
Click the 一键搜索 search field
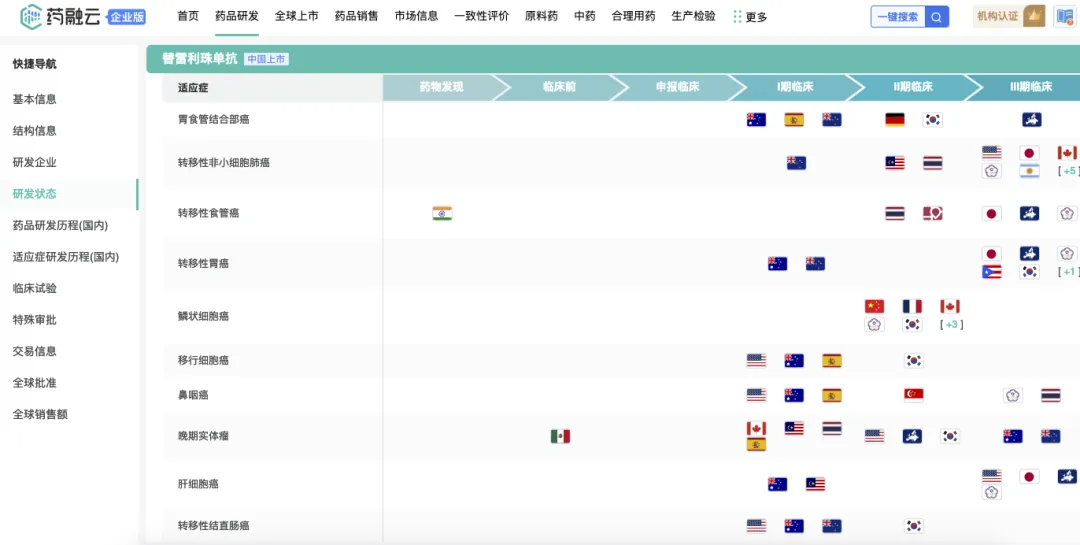point(897,17)
